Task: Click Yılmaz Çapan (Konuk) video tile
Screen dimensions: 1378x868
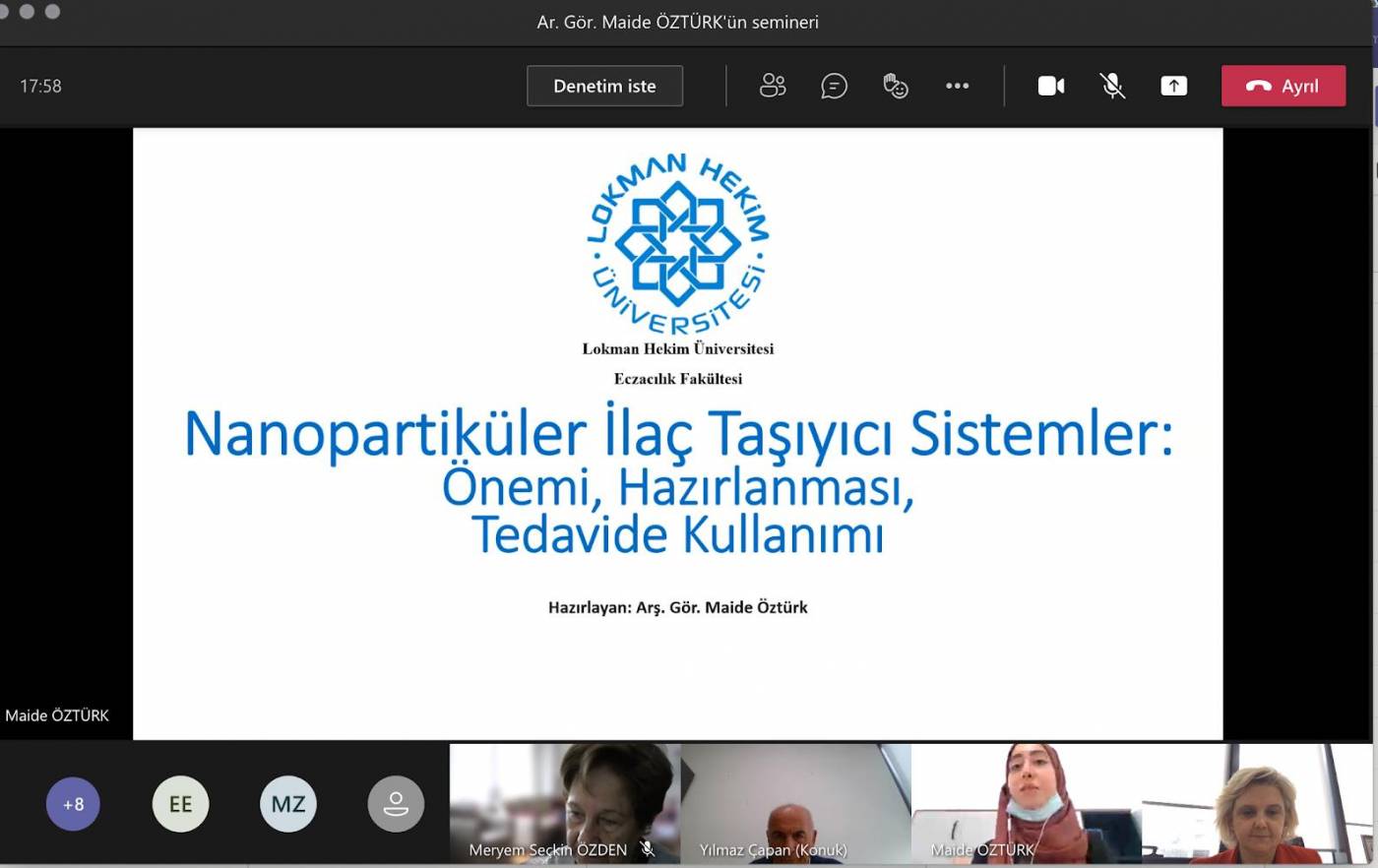Action: (x=795, y=803)
